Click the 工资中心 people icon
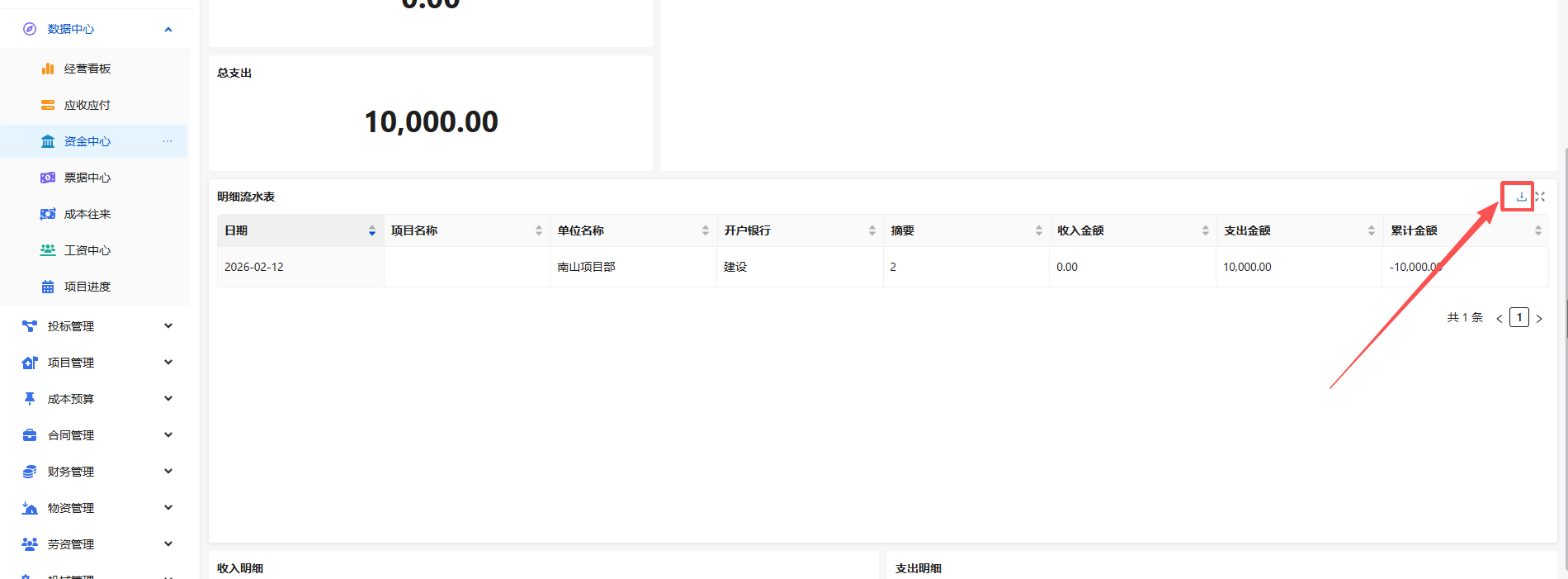The height and width of the screenshot is (579, 1568). 48,250
